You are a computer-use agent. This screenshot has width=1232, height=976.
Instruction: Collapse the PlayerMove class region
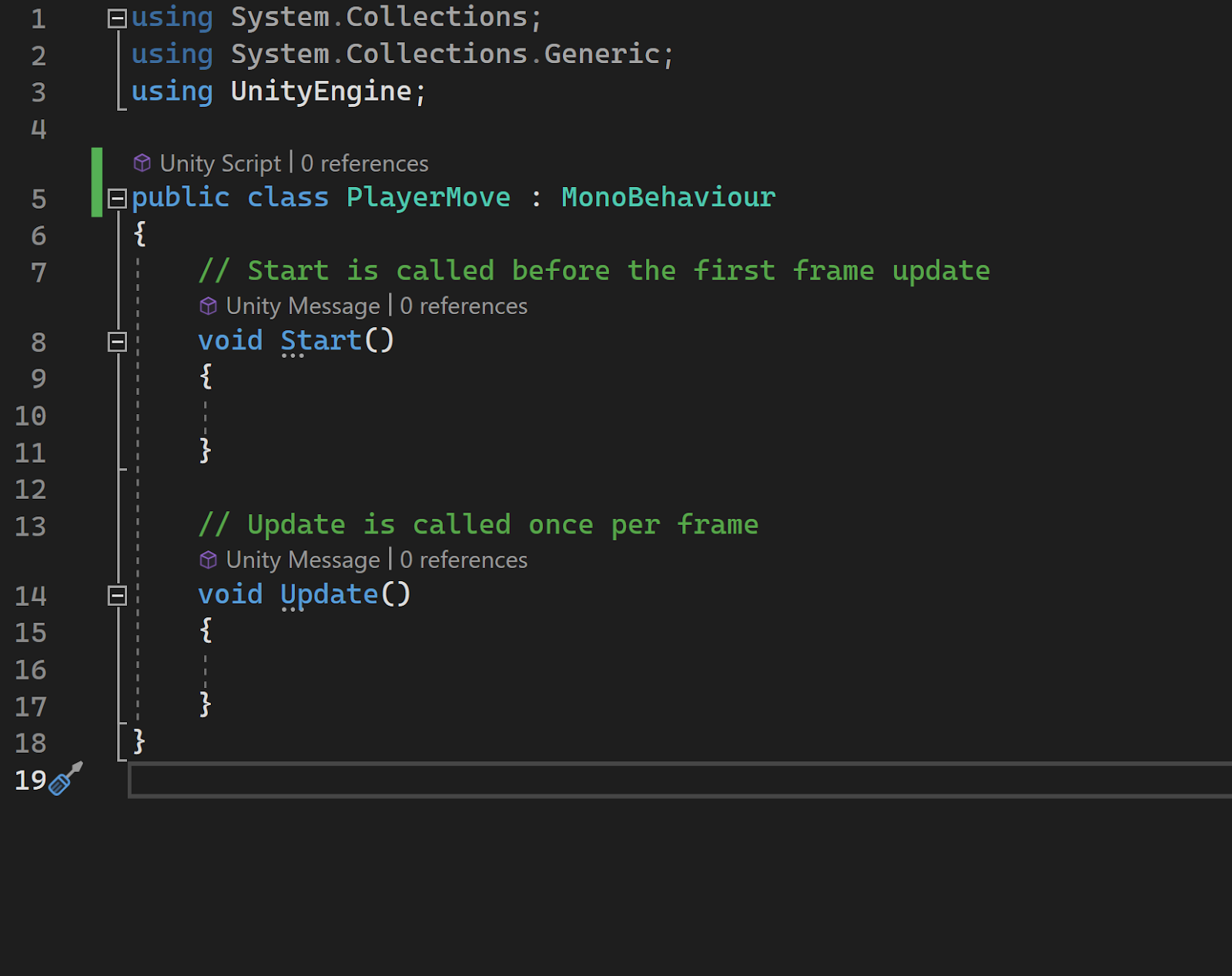(117, 199)
